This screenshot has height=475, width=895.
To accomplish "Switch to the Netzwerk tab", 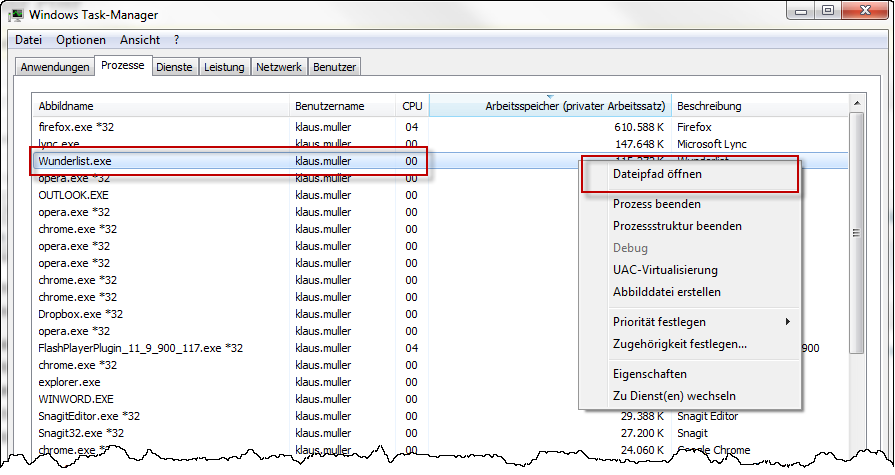I will point(279,67).
